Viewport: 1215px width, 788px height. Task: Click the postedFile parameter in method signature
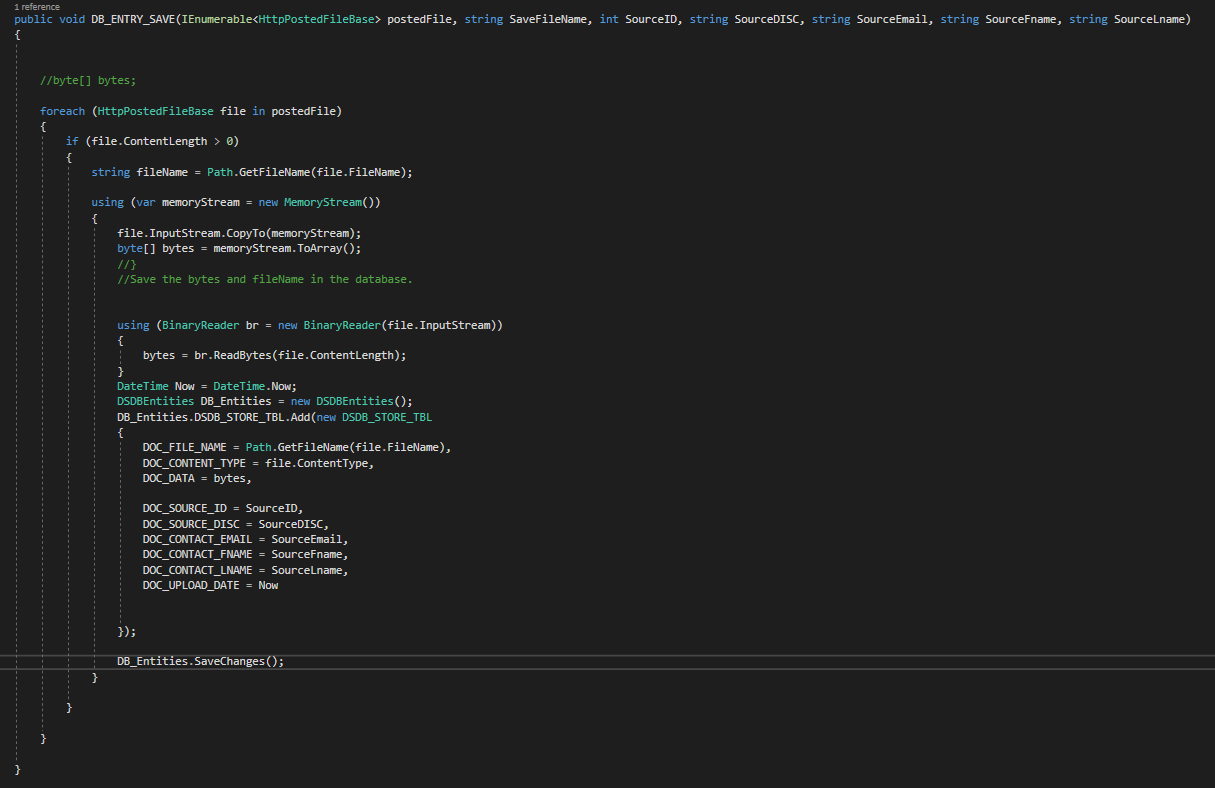(x=418, y=19)
